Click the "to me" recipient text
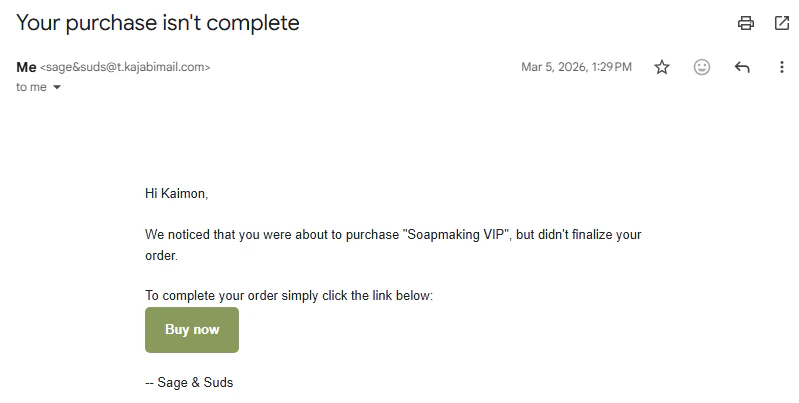 (x=31, y=87)
